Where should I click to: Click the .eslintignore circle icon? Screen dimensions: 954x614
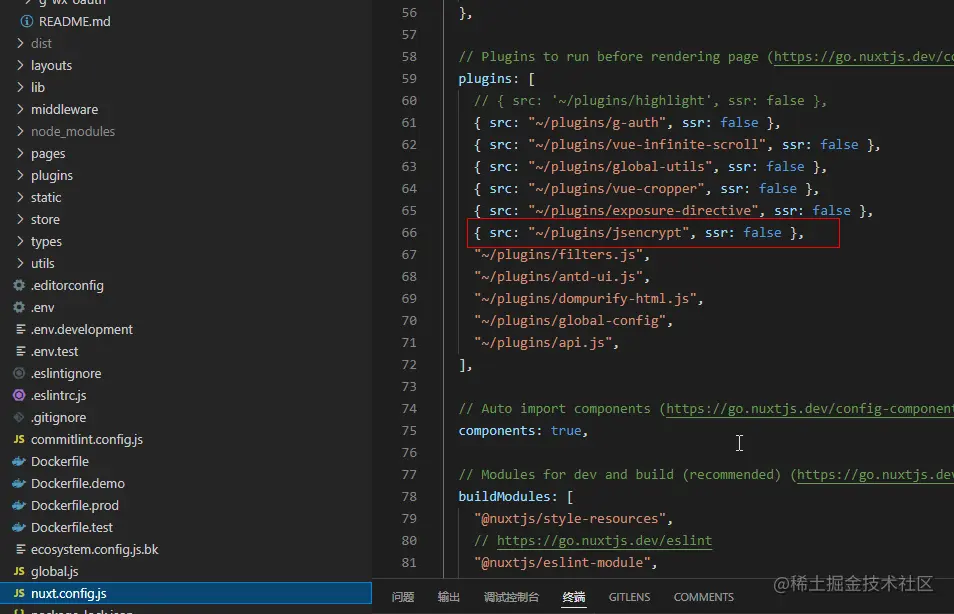point(19,373)
